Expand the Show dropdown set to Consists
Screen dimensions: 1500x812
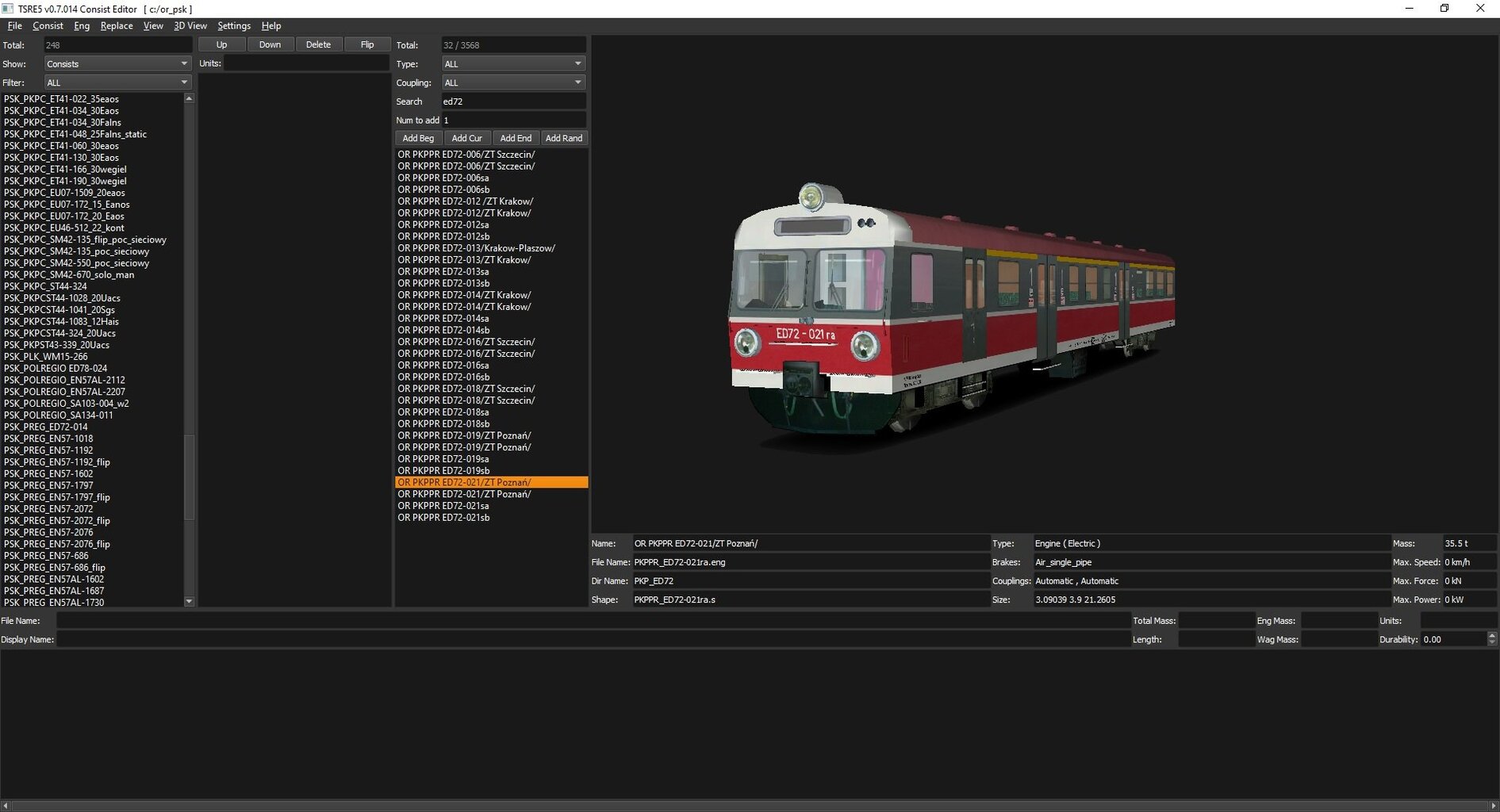(117, 64)
